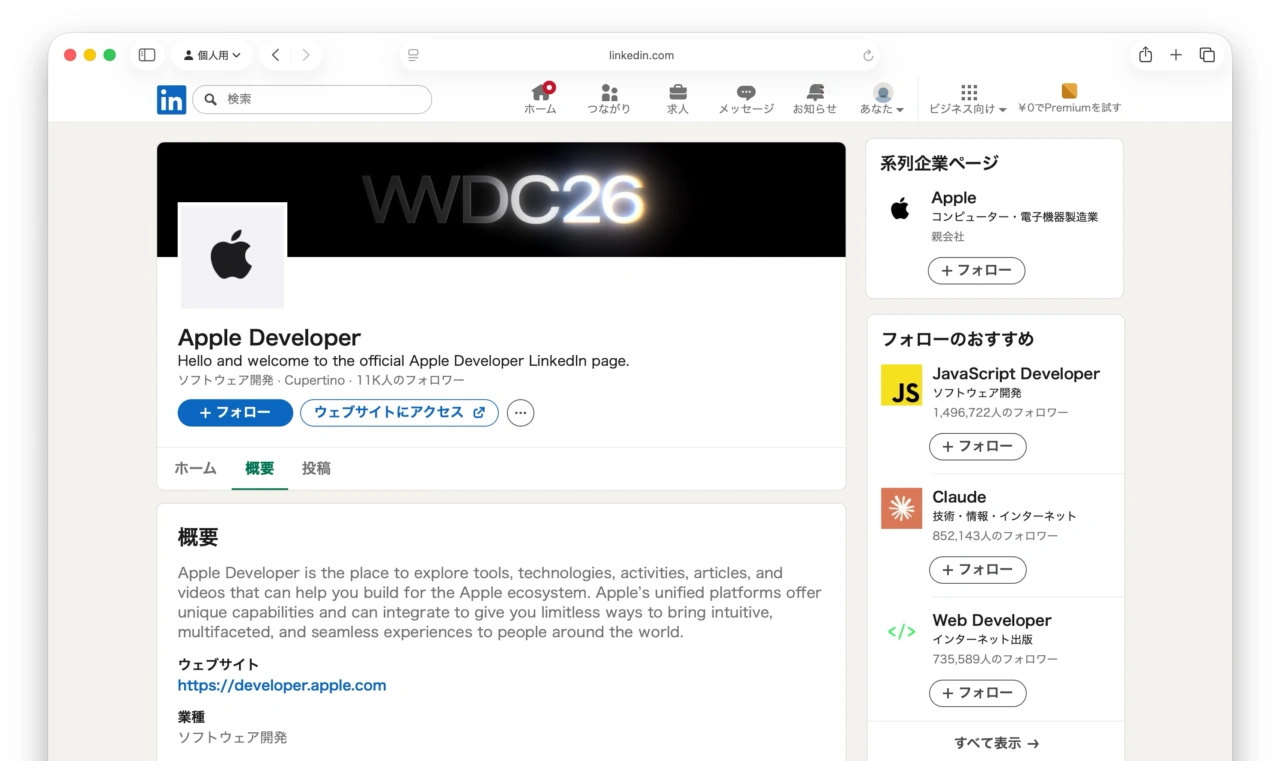Show all tabs with the tab overview icon
Image resolution: width=1280 pixels, height=761 pixels.
coord(1208,55)
